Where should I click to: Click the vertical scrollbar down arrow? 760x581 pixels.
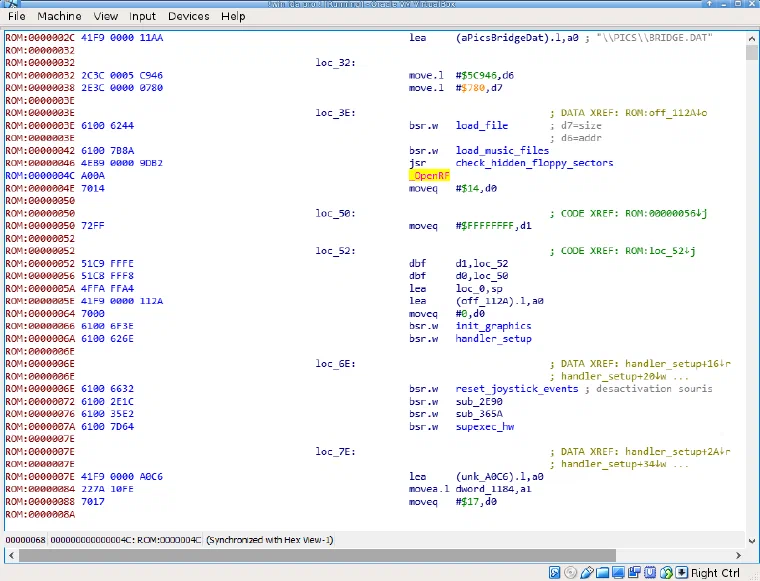click(751, 541)
